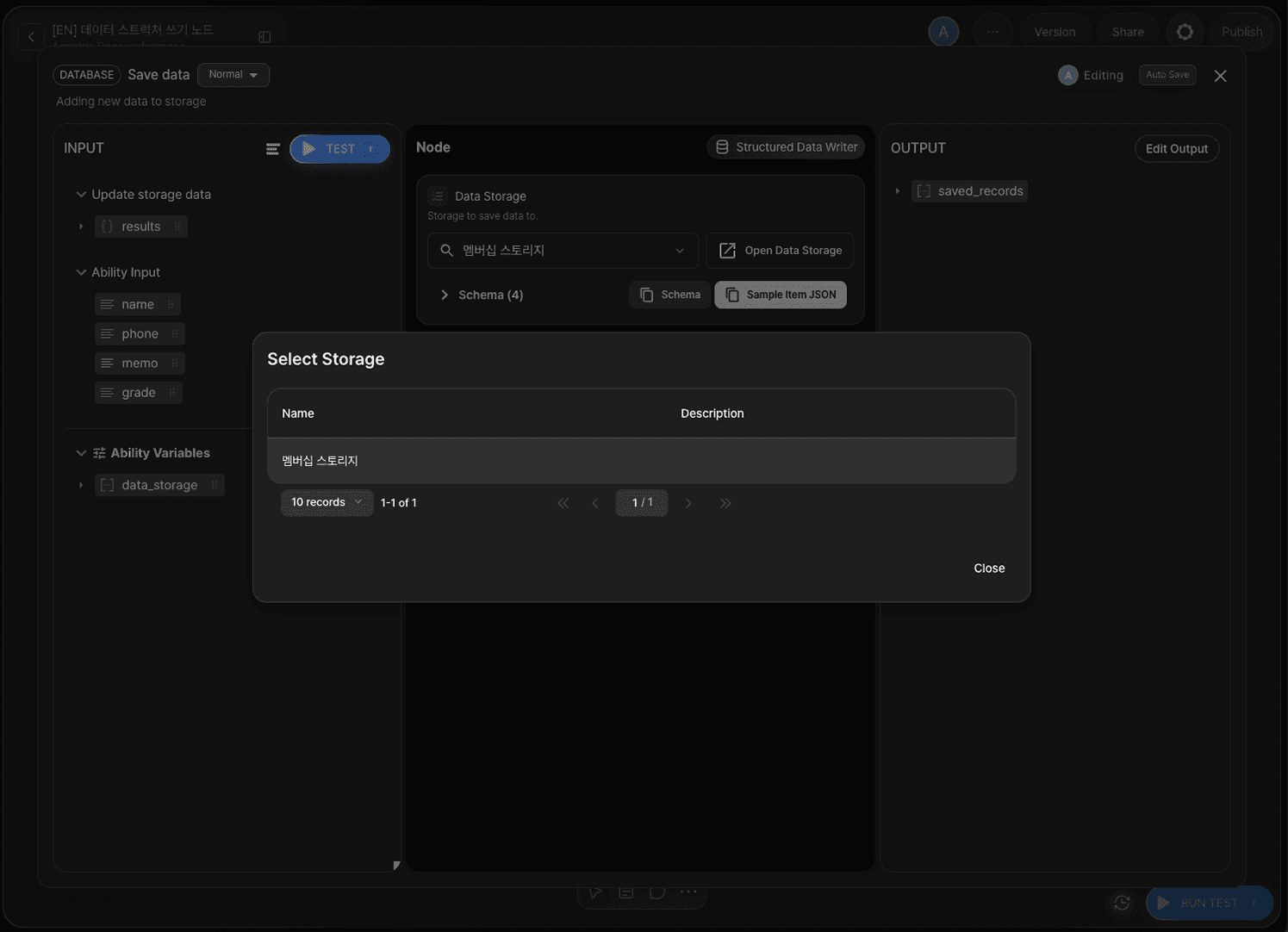Expand the Schema (4) section
1288x932 pixels.
(x=445, y=295)
